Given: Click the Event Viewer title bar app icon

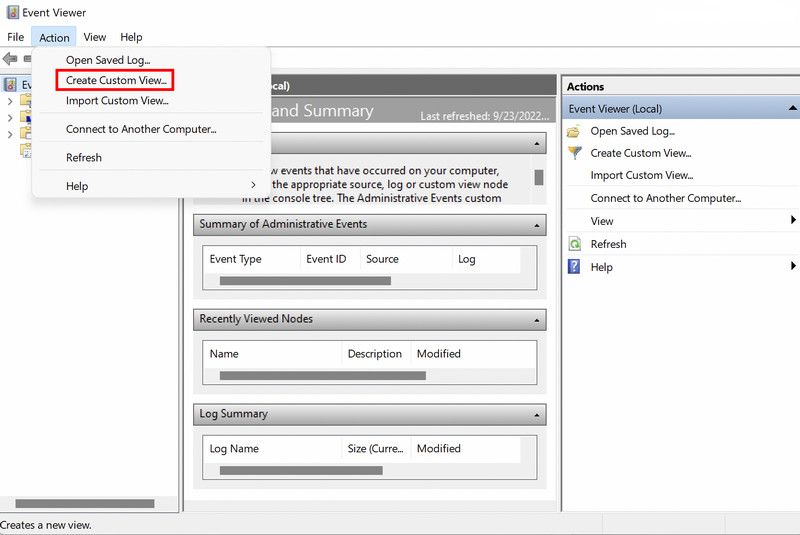Looking at the screenshot, I should [11, 13].
